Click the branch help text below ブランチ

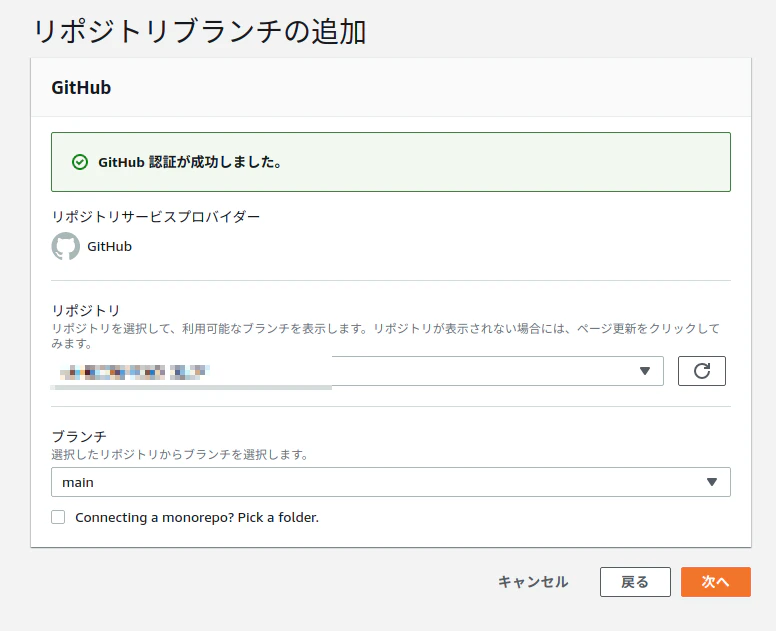[179, 455]
